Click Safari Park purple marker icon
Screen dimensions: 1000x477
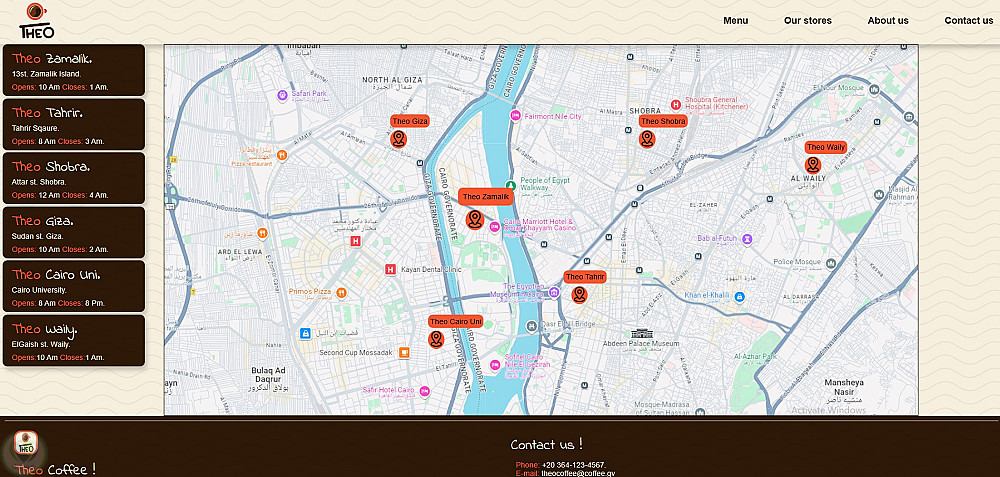[283, 96]
